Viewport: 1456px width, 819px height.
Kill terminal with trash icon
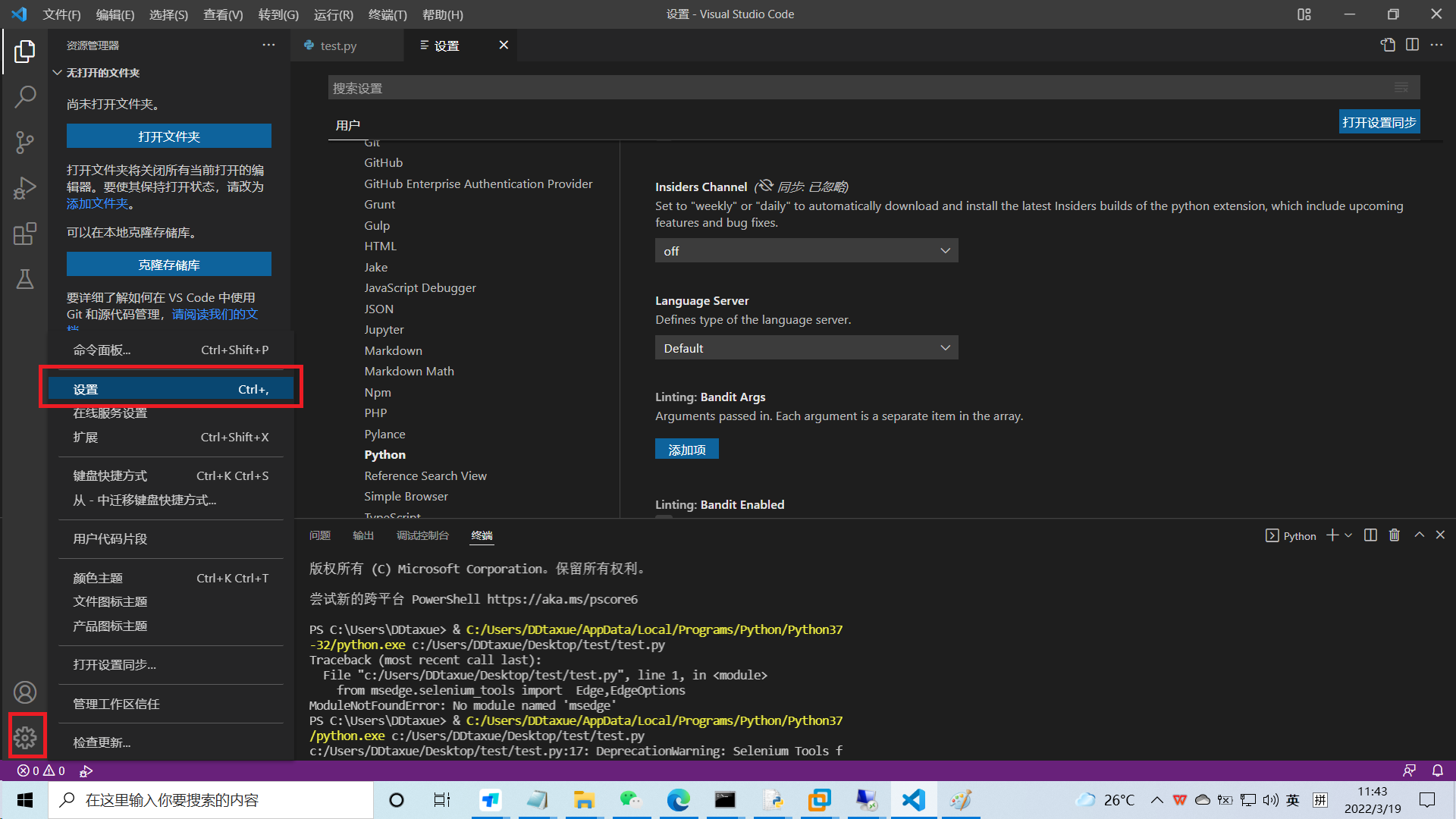(x=1394, y=535)
